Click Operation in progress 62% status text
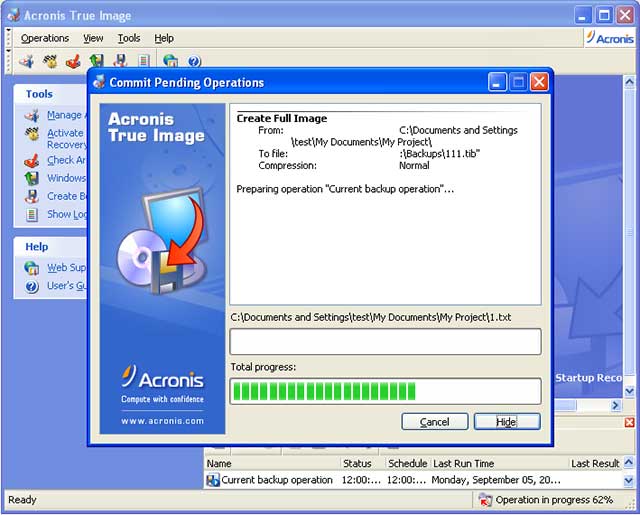Image resolution: width=640 pixels, height=515 pixels. pos(554,500)
